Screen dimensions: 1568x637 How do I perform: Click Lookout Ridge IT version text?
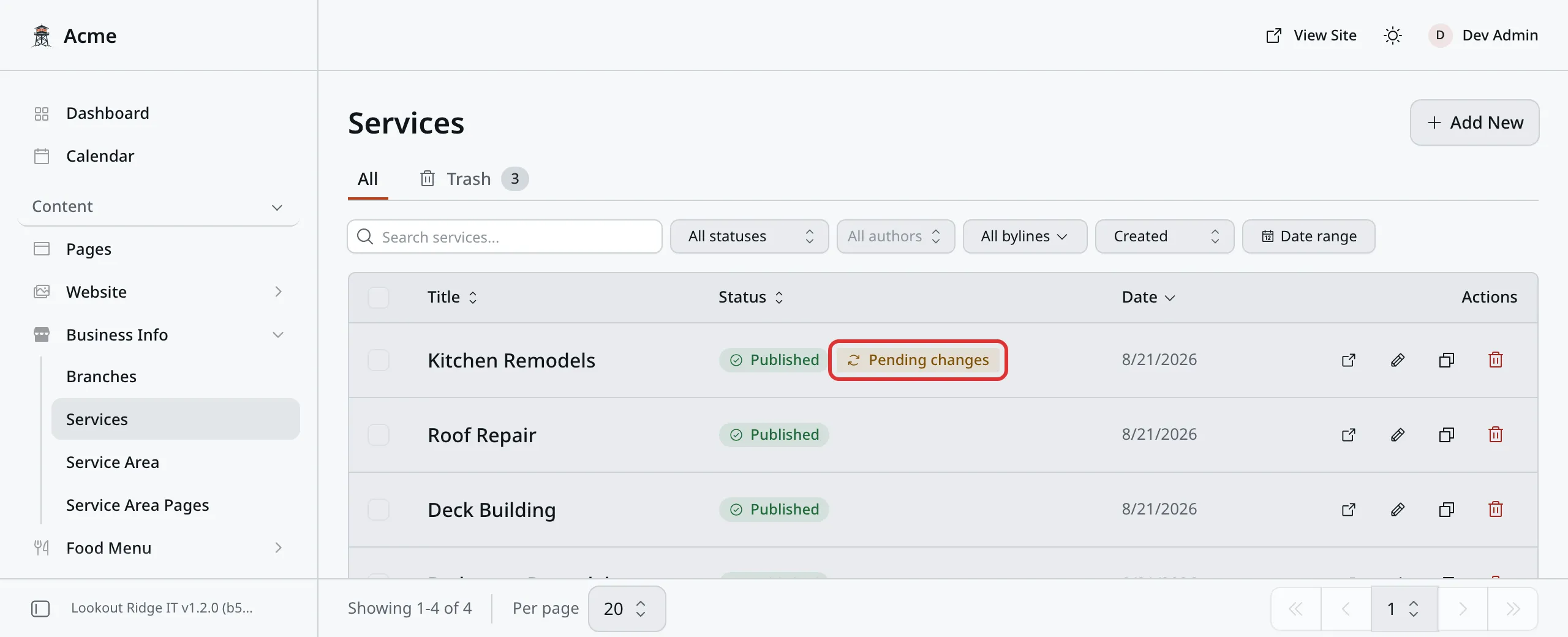(x=162, y=608)
